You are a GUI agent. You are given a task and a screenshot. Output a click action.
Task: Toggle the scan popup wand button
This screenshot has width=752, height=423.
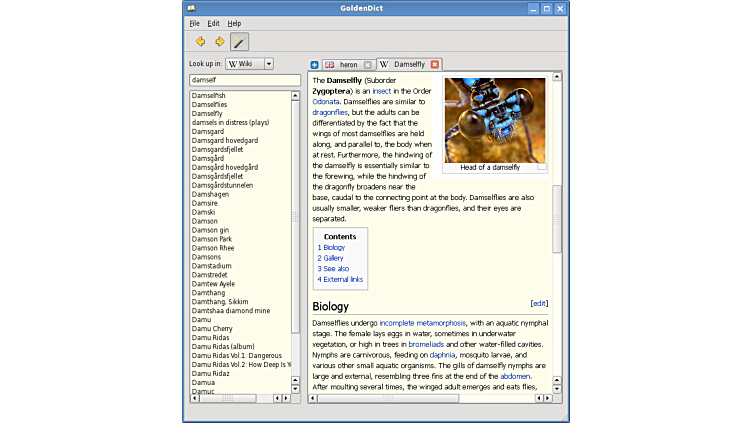pyautogui.click(x=239, y=41)
